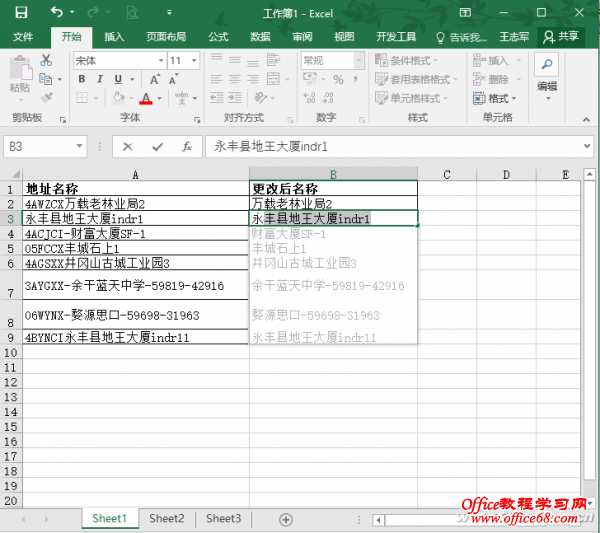Click the Cut scissors icon

pos(46,60)
